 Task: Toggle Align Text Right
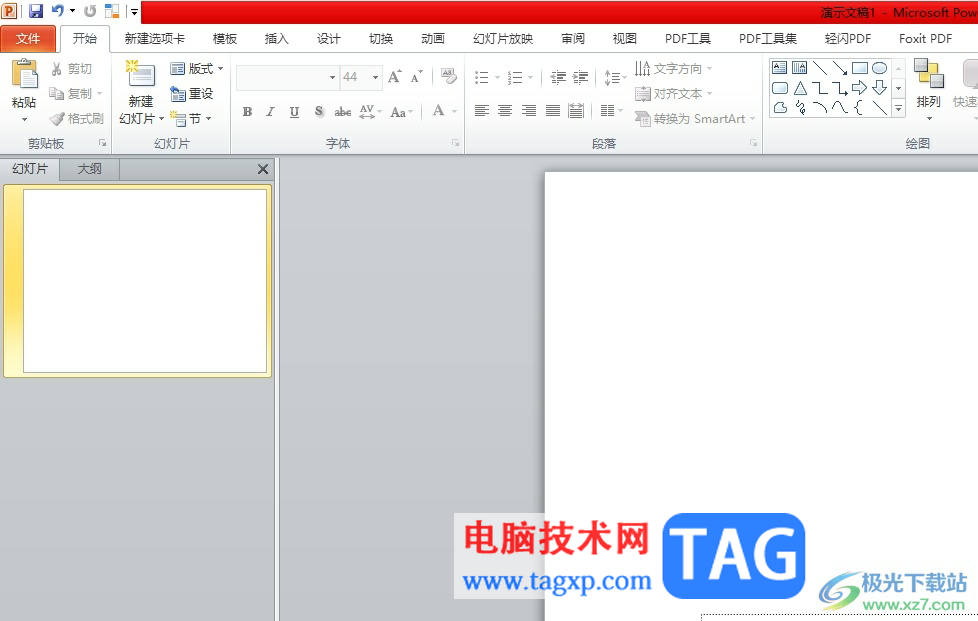click(x=529, y=111)
